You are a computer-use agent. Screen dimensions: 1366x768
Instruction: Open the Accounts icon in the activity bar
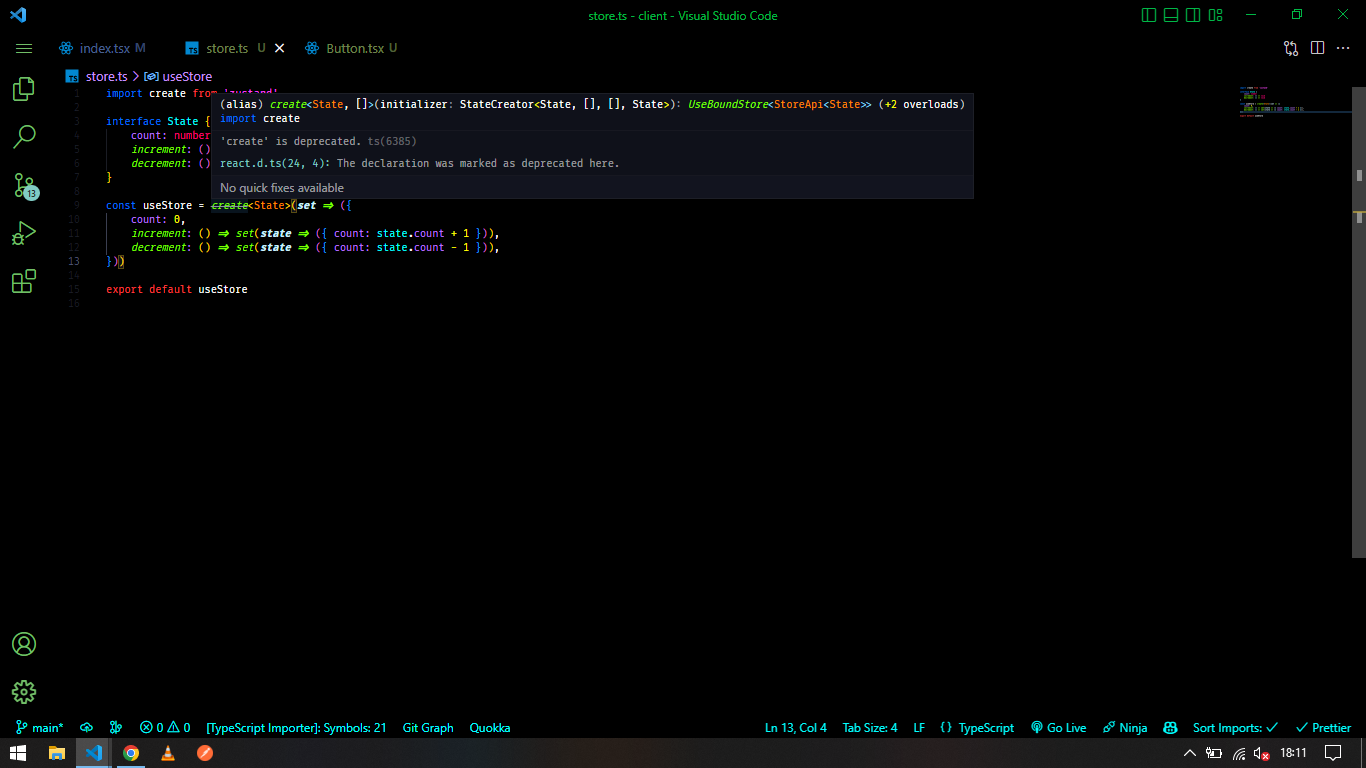pos(23,644)
